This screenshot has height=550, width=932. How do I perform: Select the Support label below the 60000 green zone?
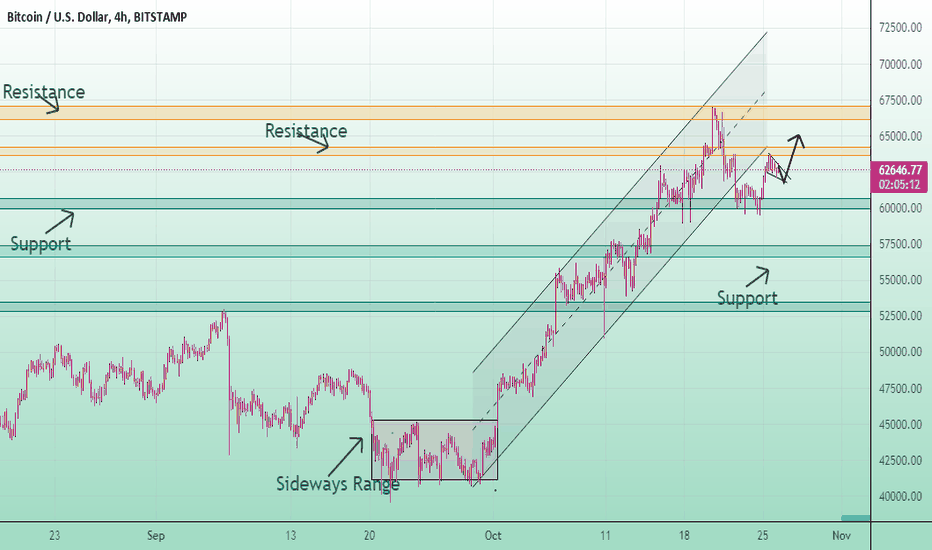[x=40, y=244]
